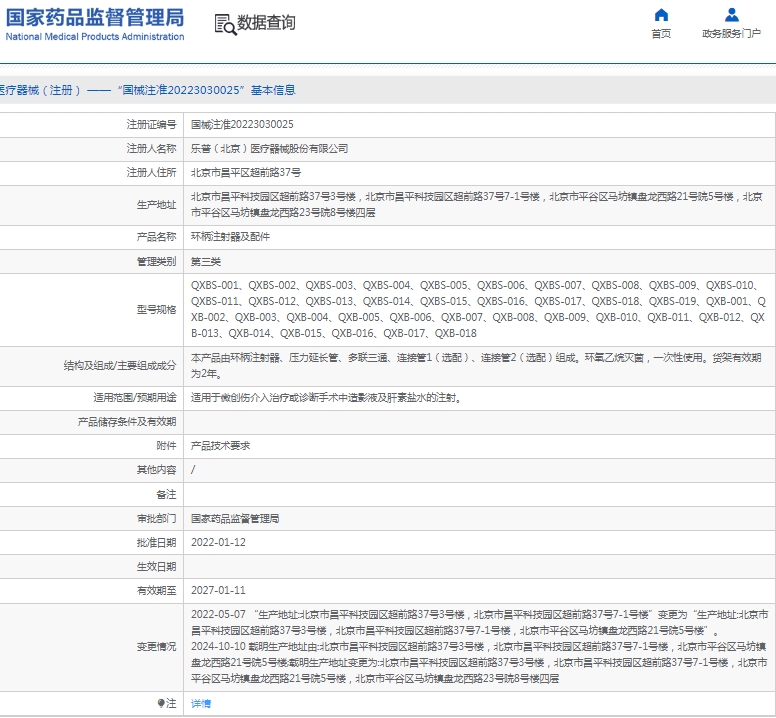
Task: Click the production address value text
Action: tap(477, 204)
